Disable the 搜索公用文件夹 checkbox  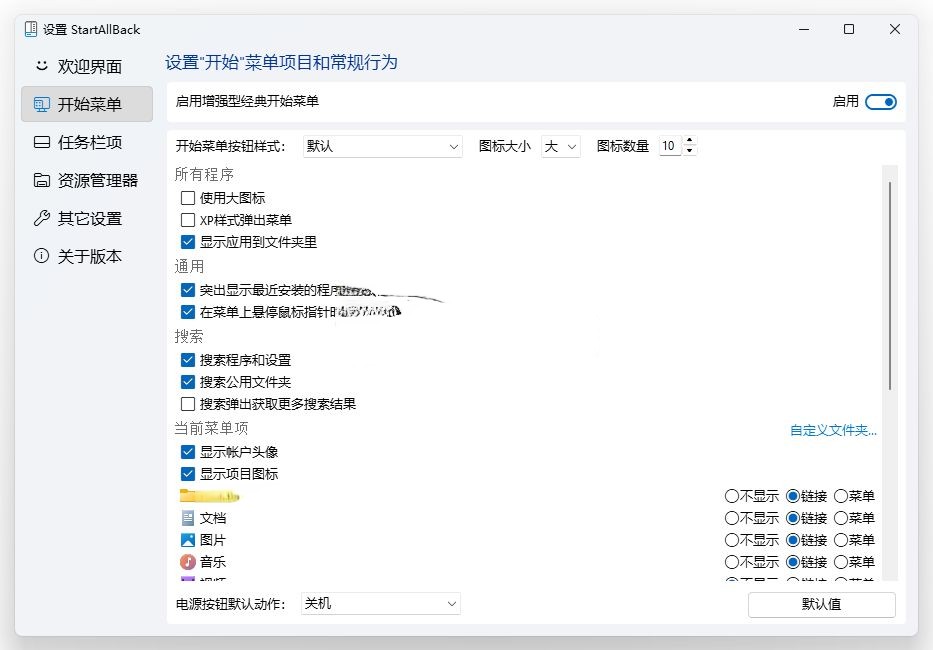tap(187, 382)
